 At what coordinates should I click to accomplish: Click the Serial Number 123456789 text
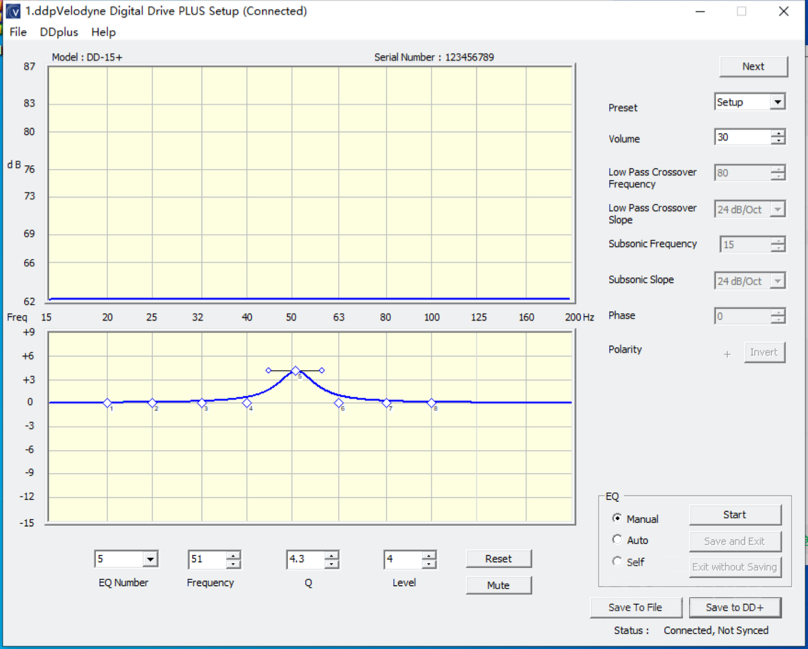(434, 57)
